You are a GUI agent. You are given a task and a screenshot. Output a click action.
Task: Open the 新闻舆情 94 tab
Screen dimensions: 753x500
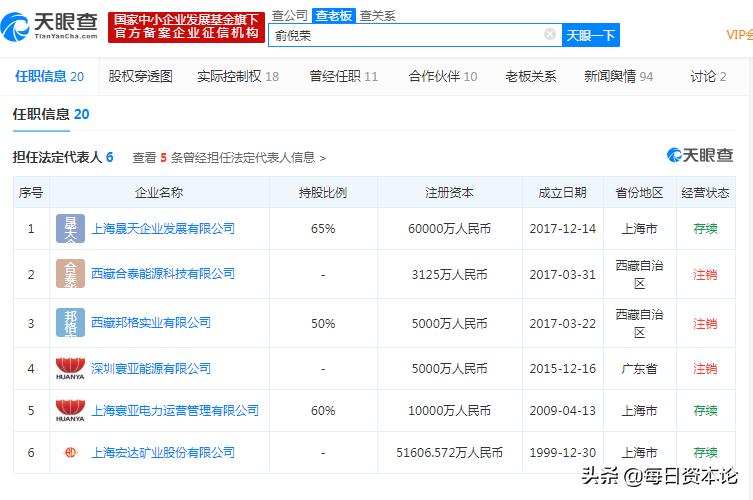619,76
